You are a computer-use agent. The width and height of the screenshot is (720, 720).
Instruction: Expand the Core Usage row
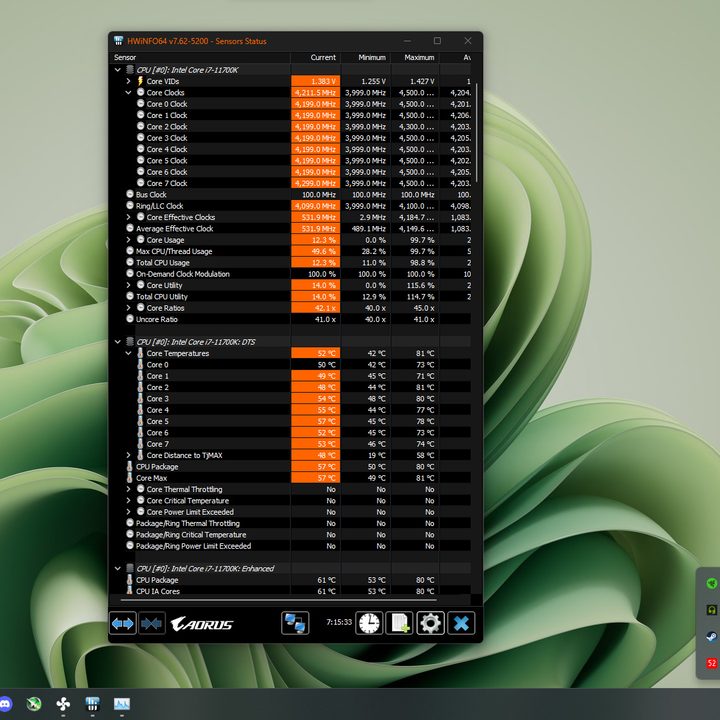pos(129,240)
